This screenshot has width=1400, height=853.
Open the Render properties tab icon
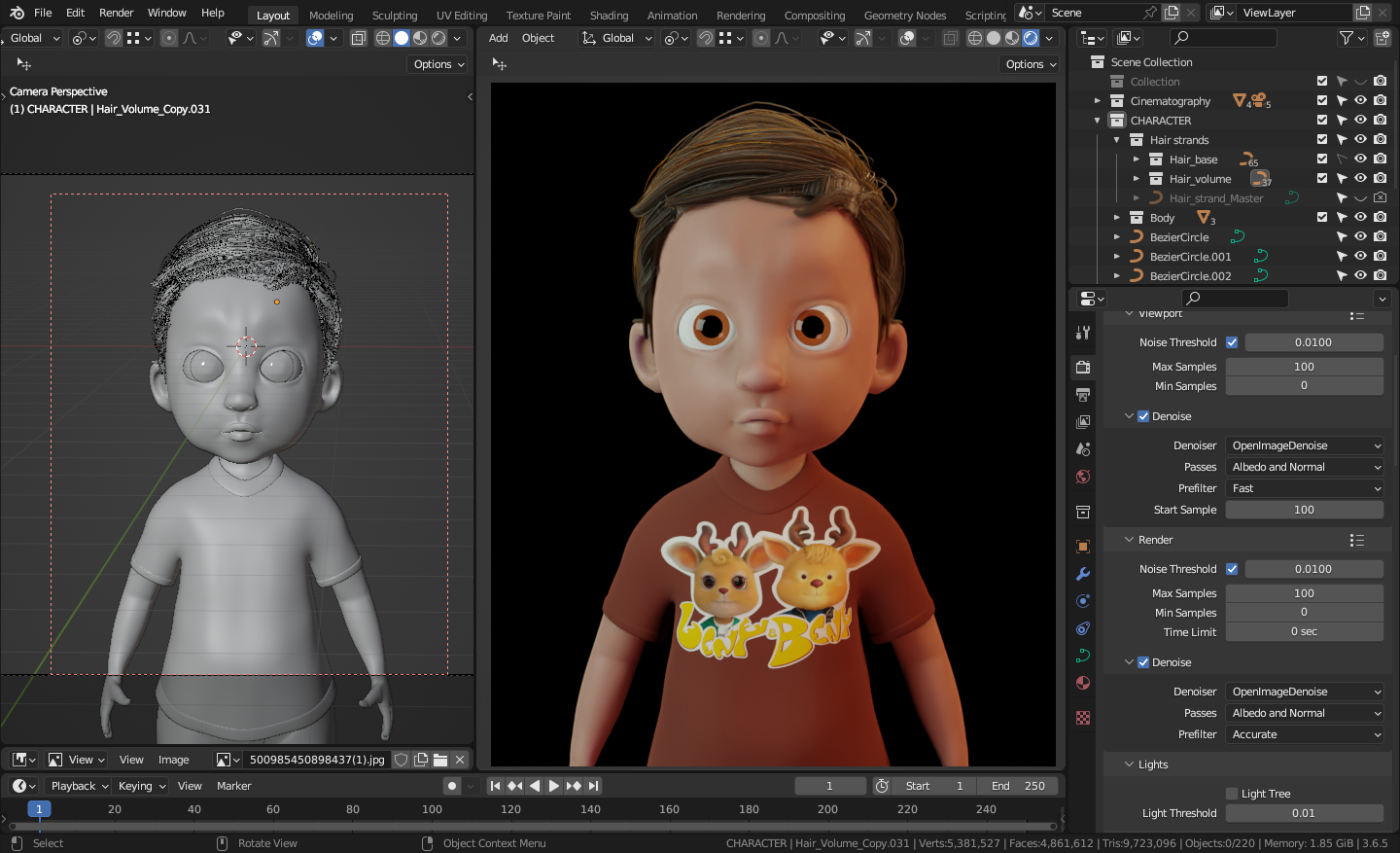[x=1083, y=367]
